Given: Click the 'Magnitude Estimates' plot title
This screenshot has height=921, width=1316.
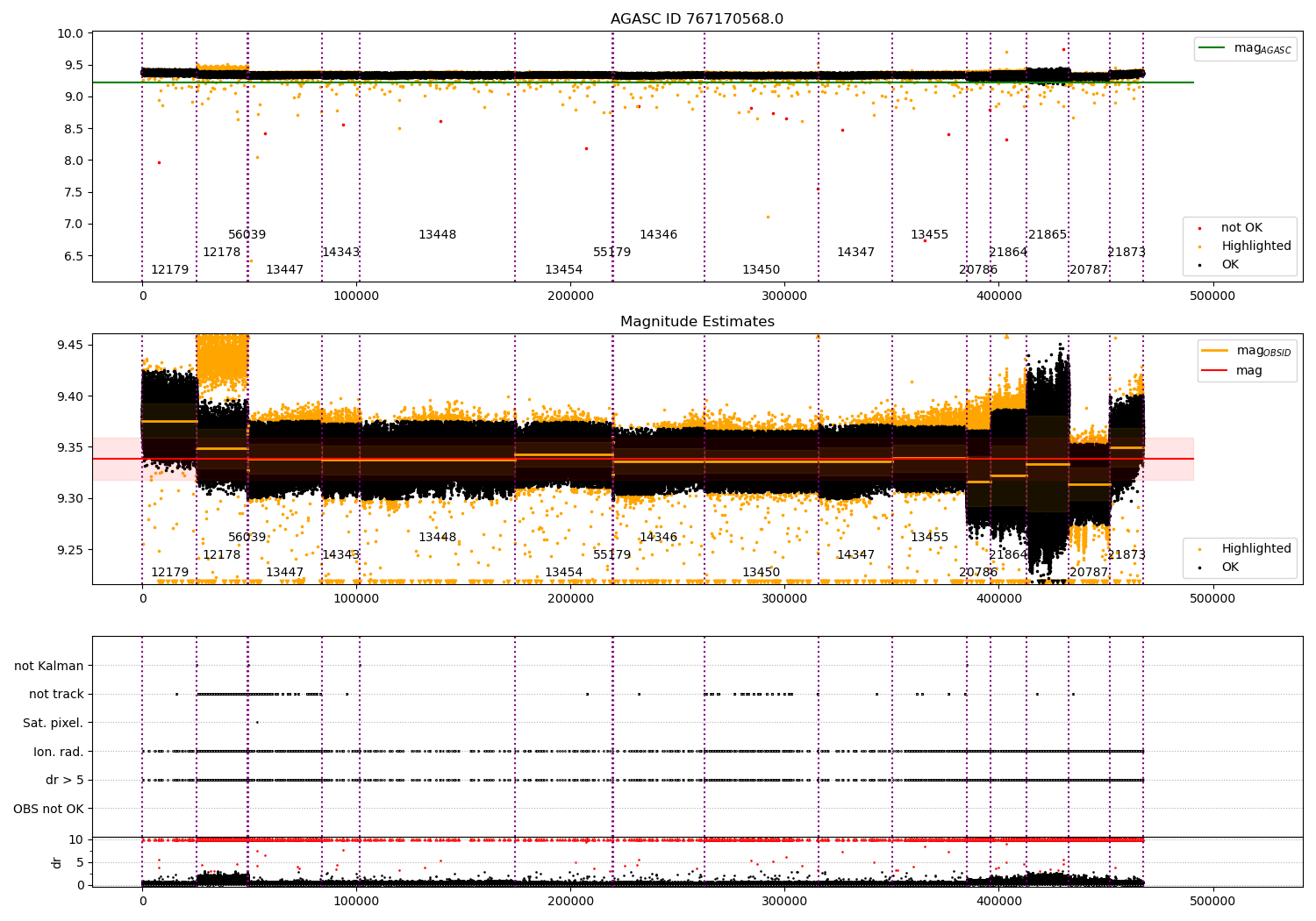Looking at the screenshot, I should 697,322.
